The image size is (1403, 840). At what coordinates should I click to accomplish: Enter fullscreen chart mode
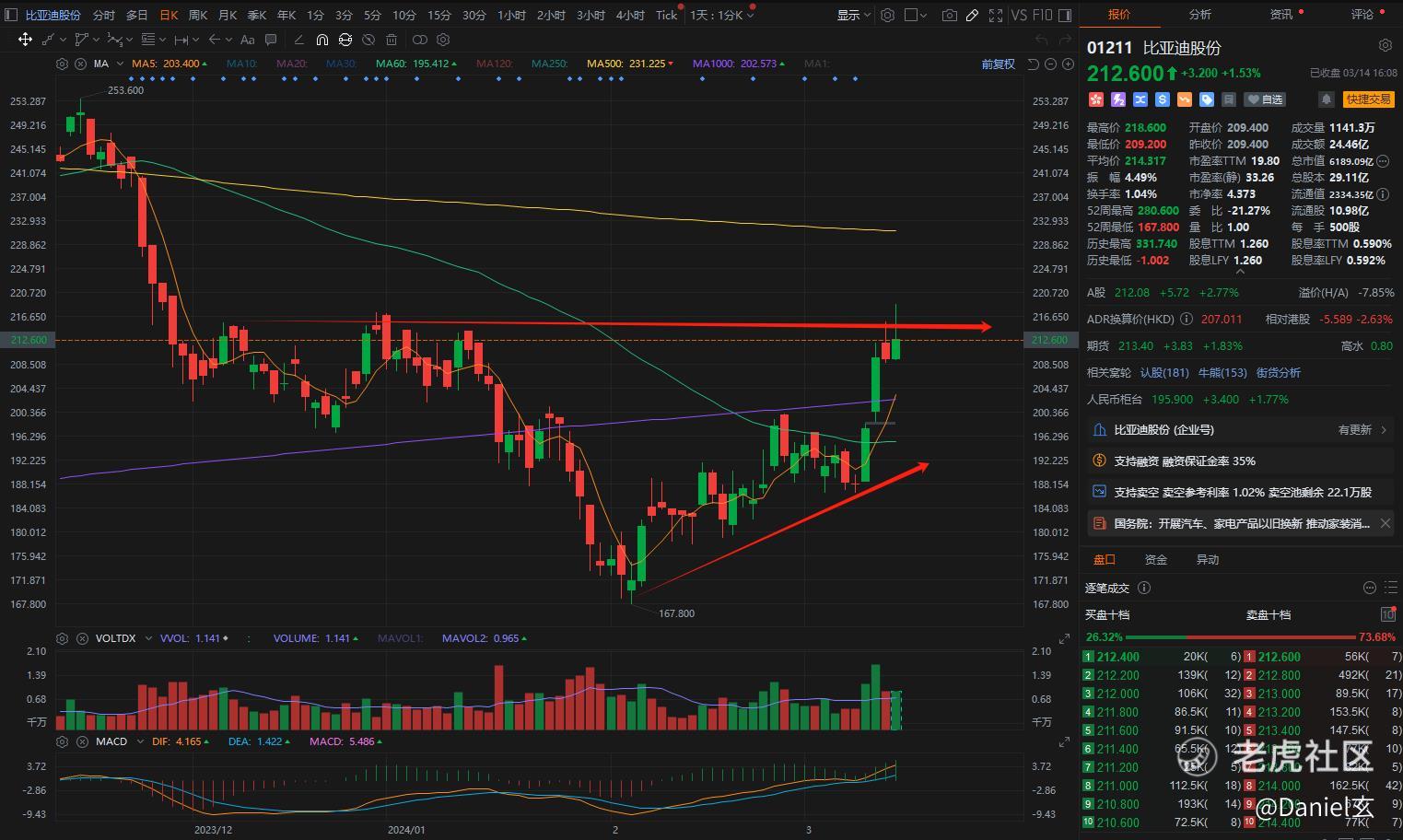point(996,15)
